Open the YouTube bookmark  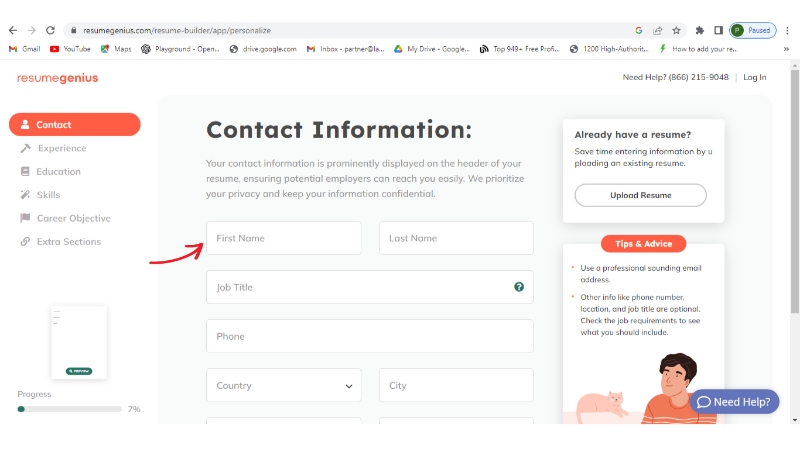click(x=70, y=48)
